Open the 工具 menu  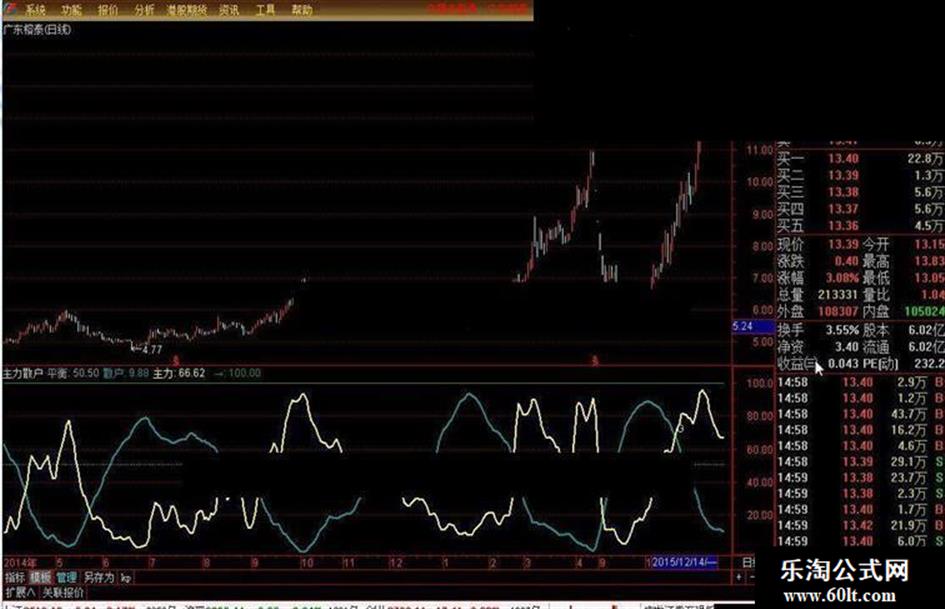tap(265, 10)
